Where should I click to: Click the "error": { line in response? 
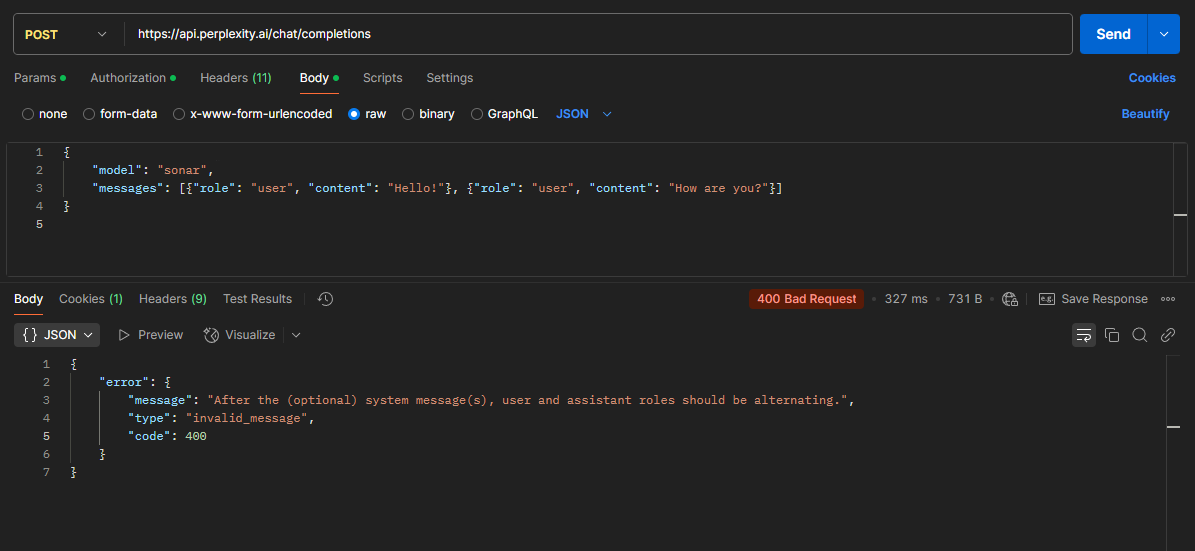point(136,381)
